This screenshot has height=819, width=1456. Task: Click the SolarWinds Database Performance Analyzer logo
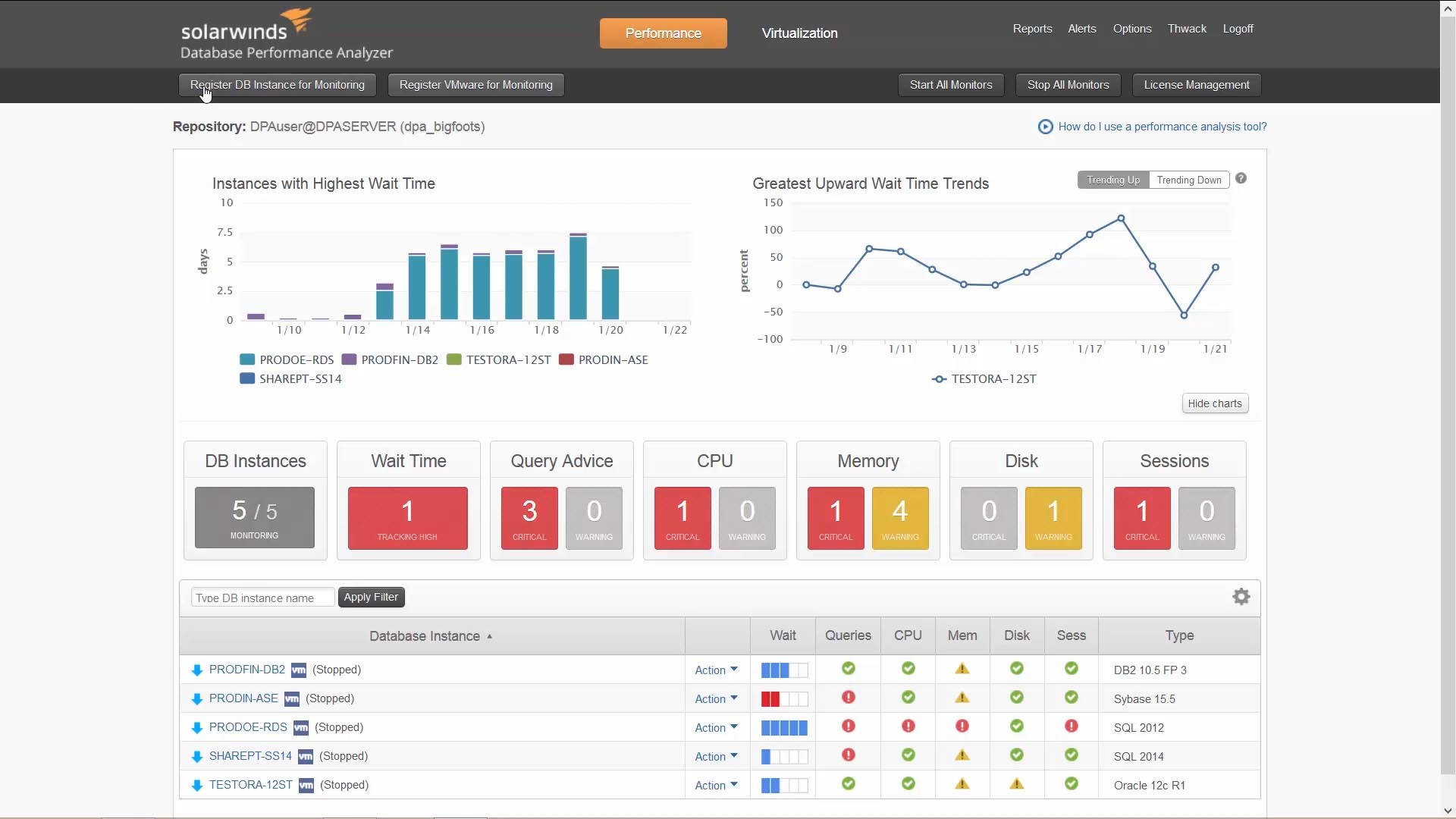(286, 33)
